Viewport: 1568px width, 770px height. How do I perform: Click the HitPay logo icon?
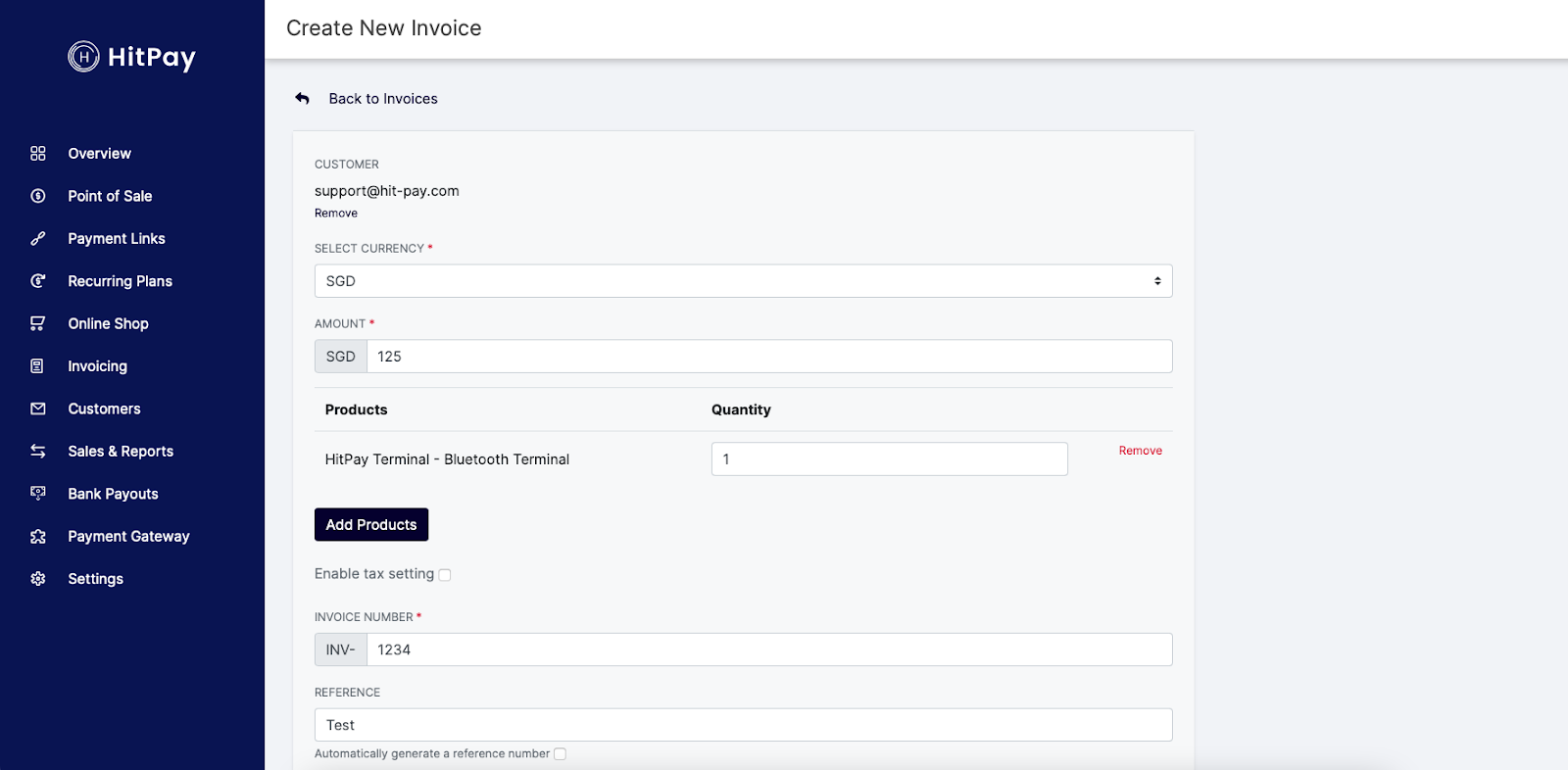click(83, 57)
